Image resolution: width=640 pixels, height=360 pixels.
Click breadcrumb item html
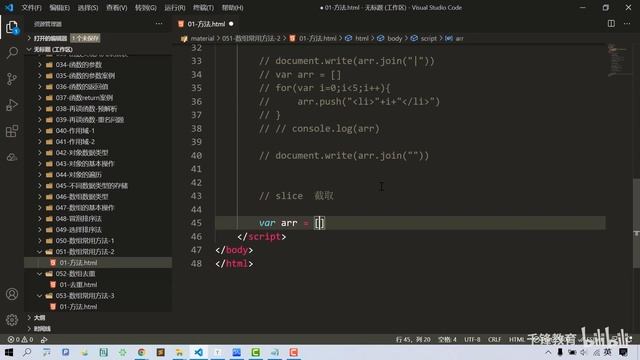point(362,38)
